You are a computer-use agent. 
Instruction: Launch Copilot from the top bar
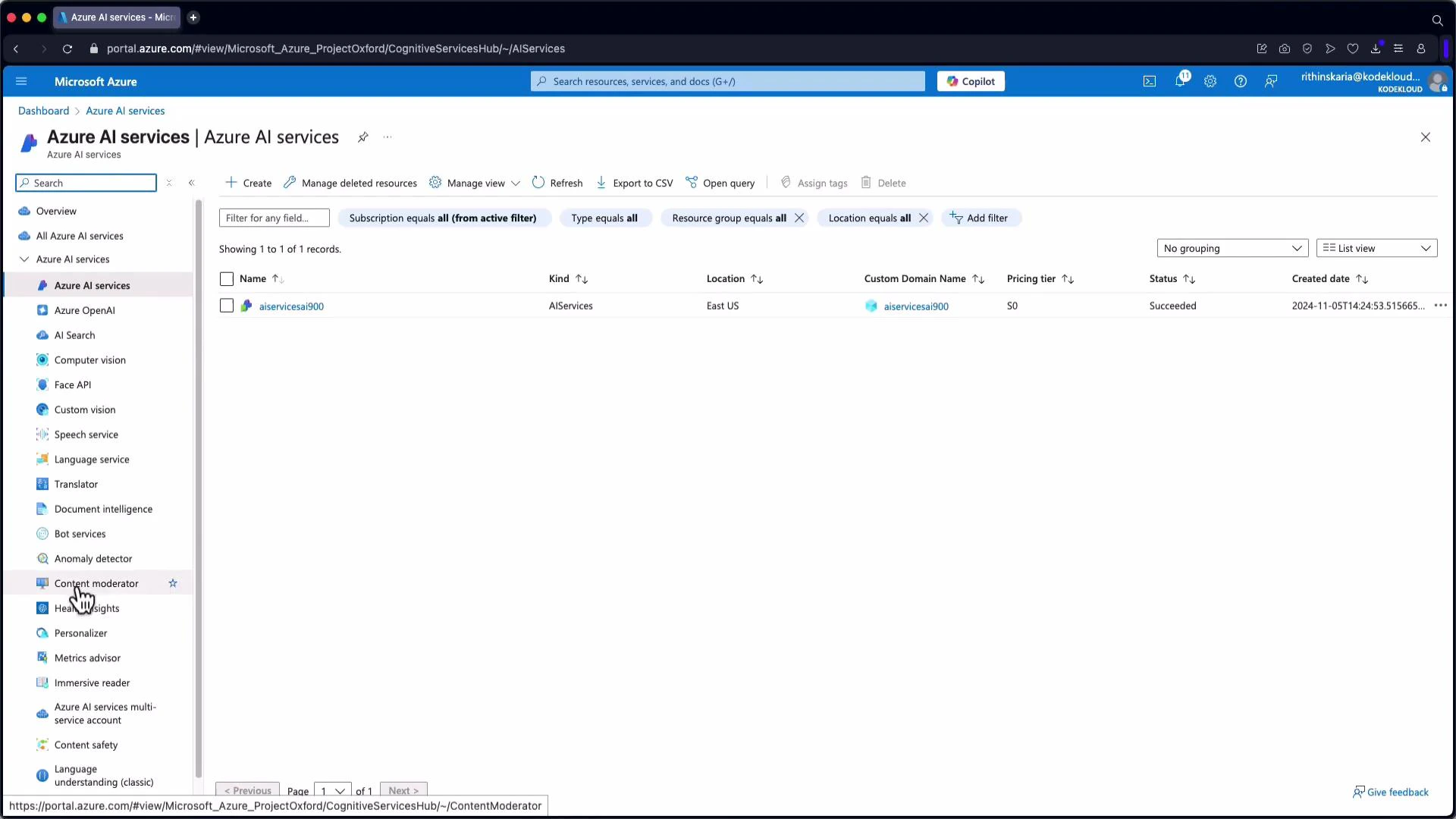971,81
